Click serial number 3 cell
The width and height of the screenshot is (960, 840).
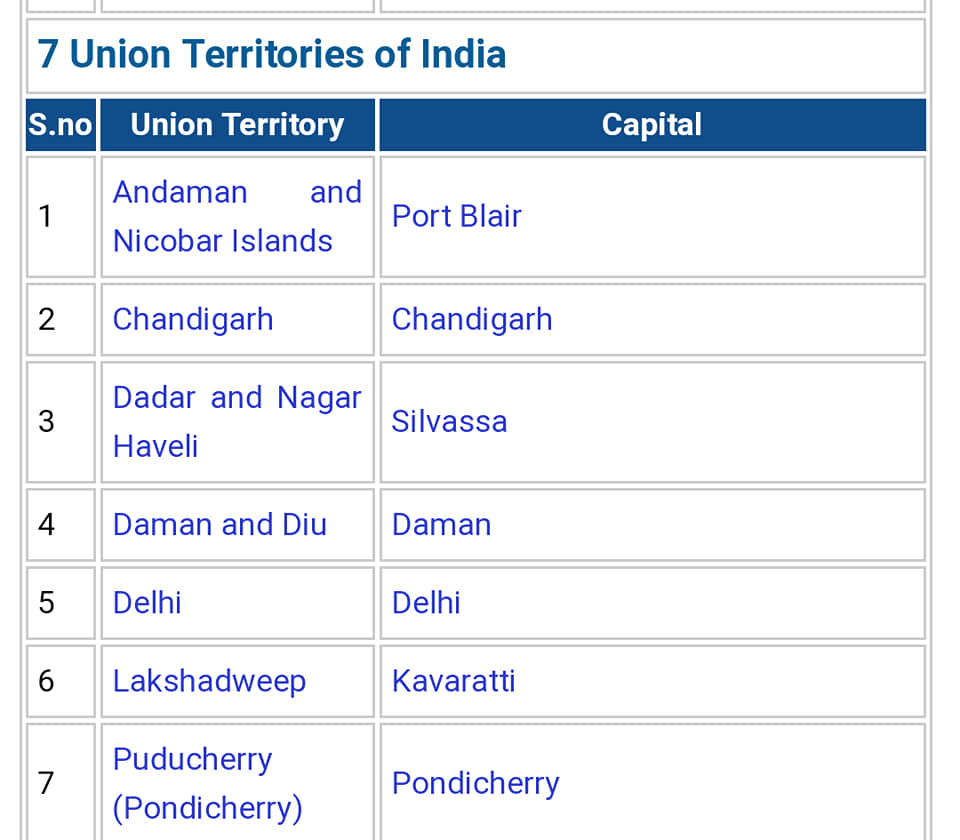click(61, 422)
